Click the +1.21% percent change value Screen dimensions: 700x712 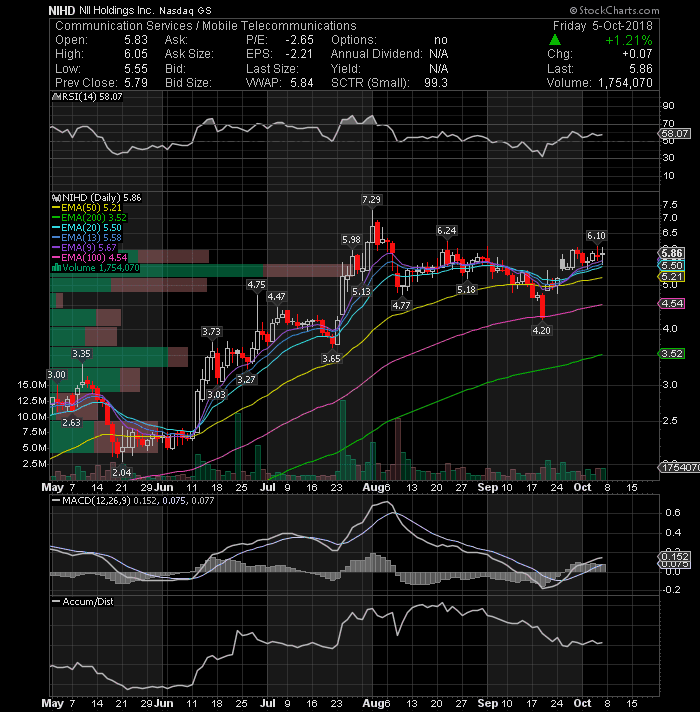(x=629, y=40)
